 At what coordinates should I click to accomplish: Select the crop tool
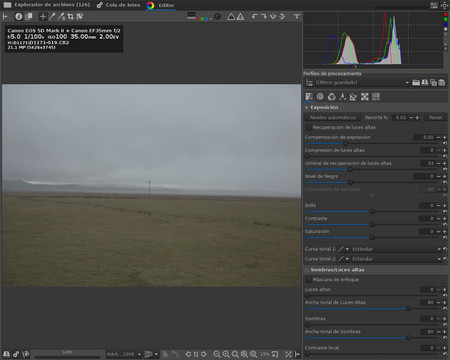click(x=70, y=16)
